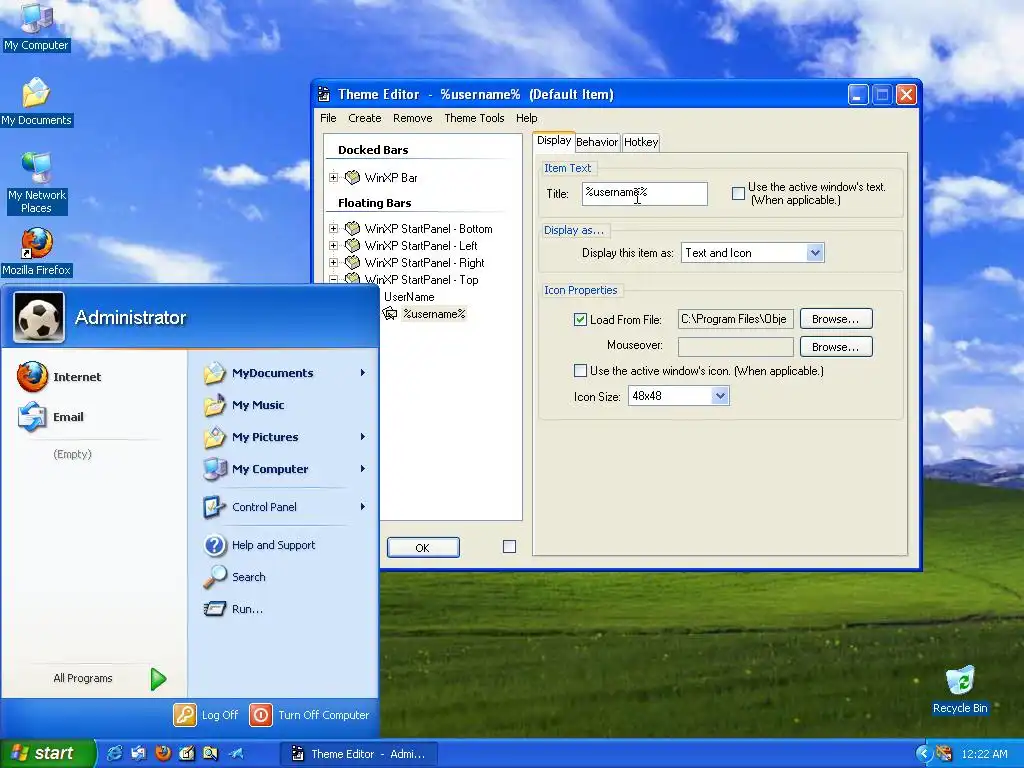This screenshot has width=1024, height=768.
Task: Collapse WinXP StartPanel - Top node
Action: pos(333,279)
